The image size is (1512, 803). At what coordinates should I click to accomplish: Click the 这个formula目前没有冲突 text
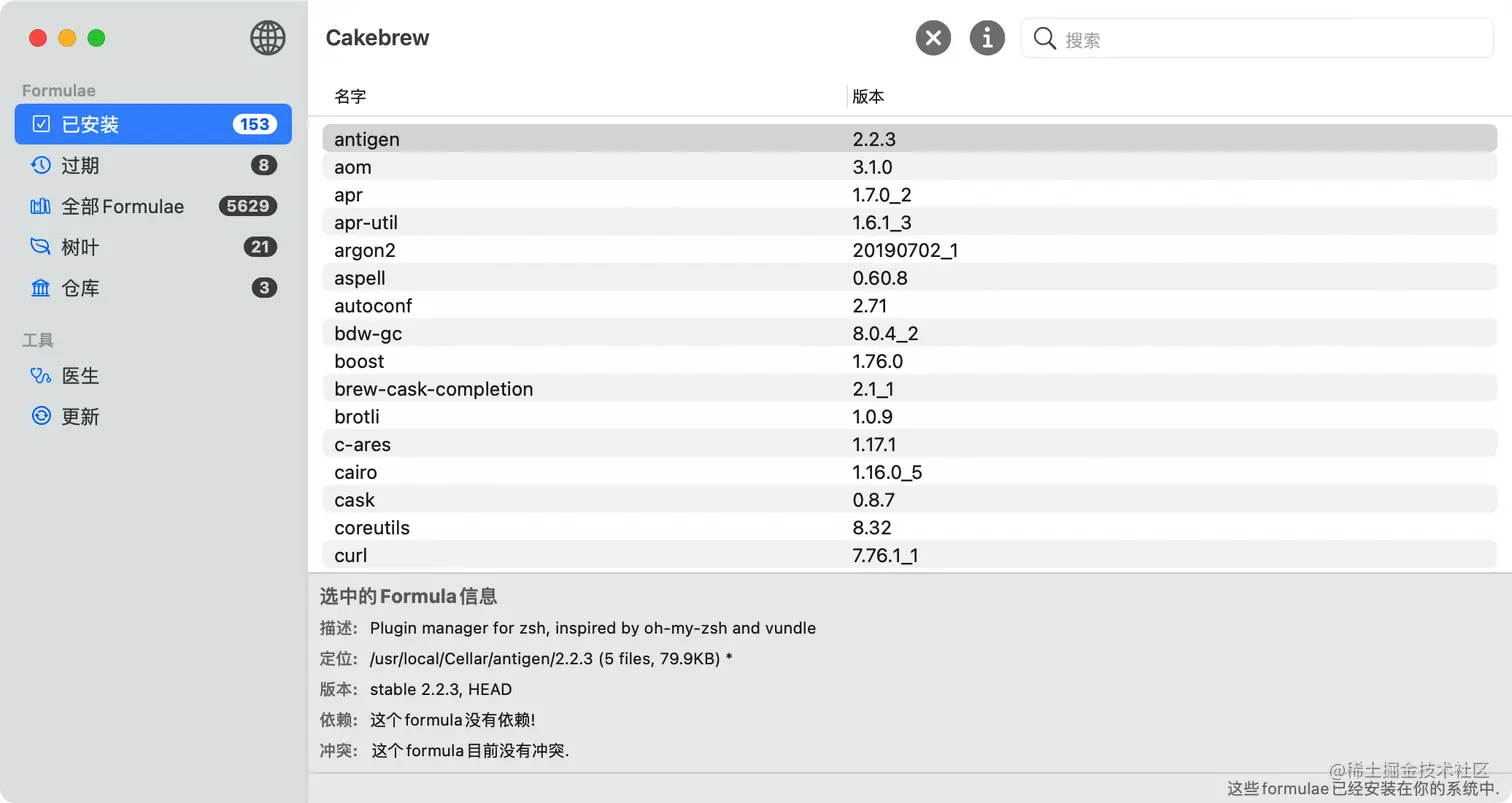[x=470, y=750]
